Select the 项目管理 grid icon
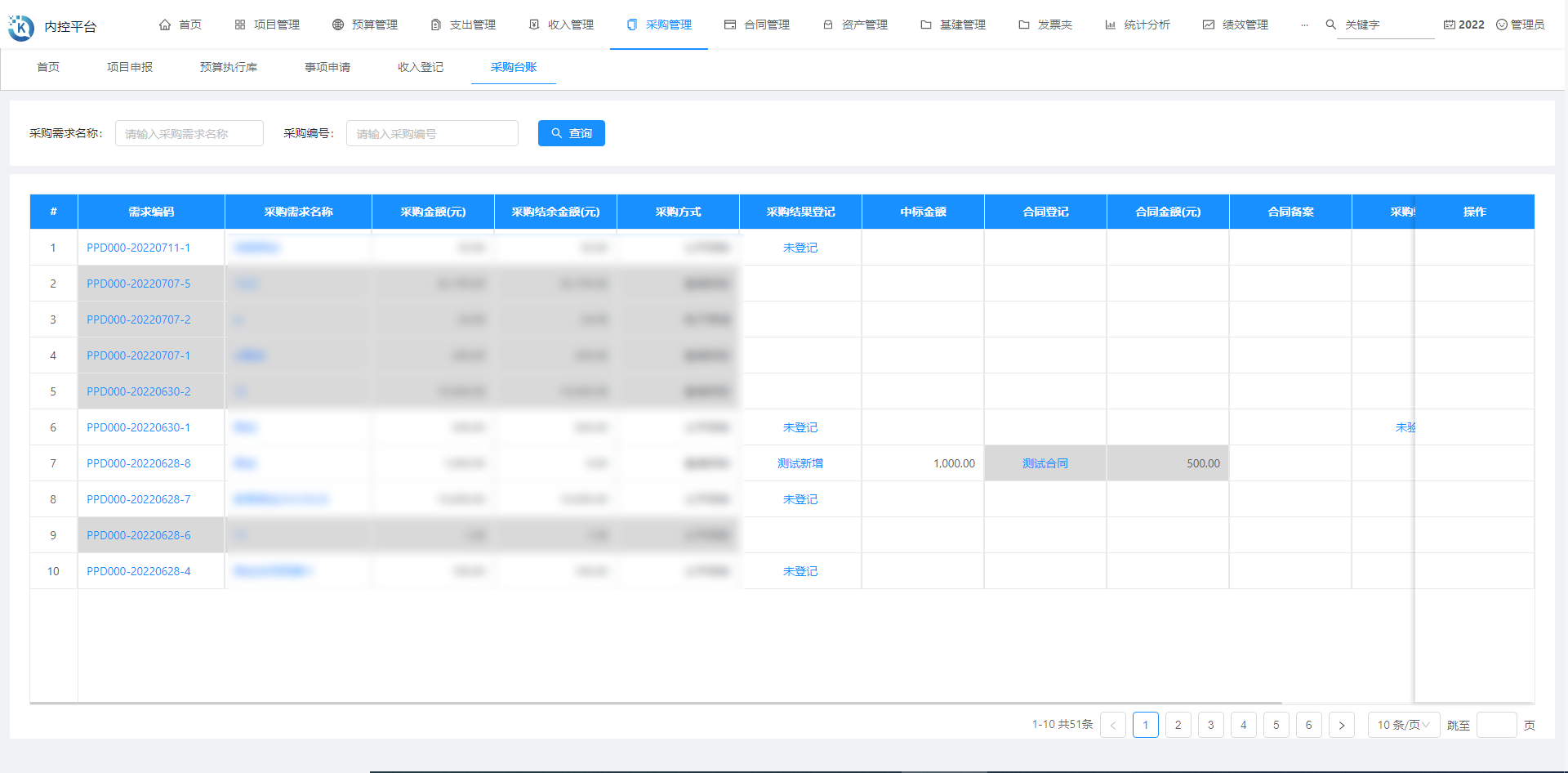 pos(239,25)
